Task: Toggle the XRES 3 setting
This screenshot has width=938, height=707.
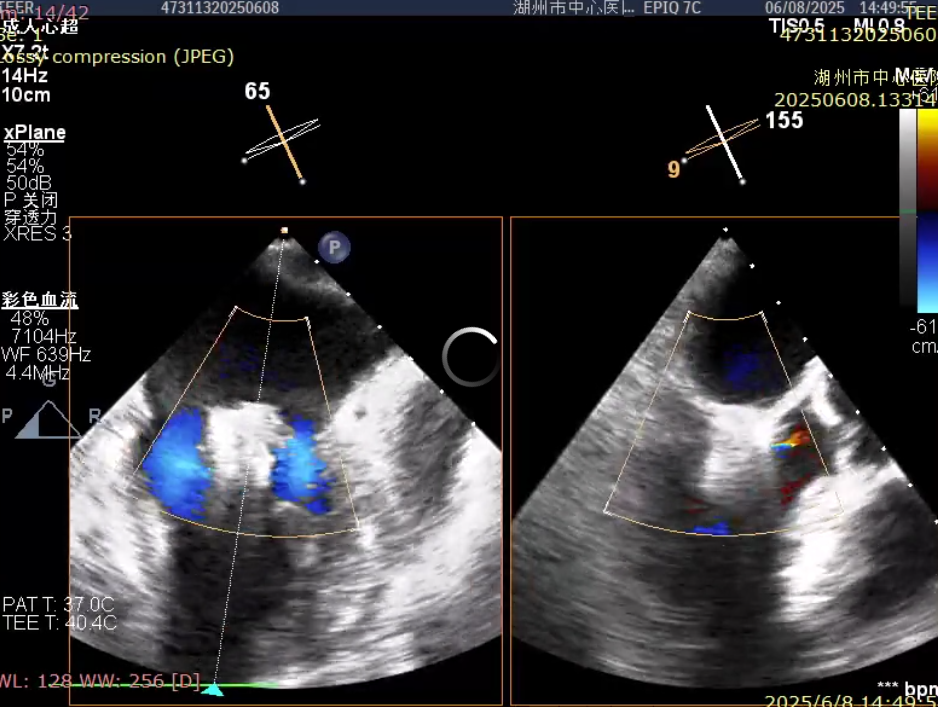Action: (x=38, y=234)
